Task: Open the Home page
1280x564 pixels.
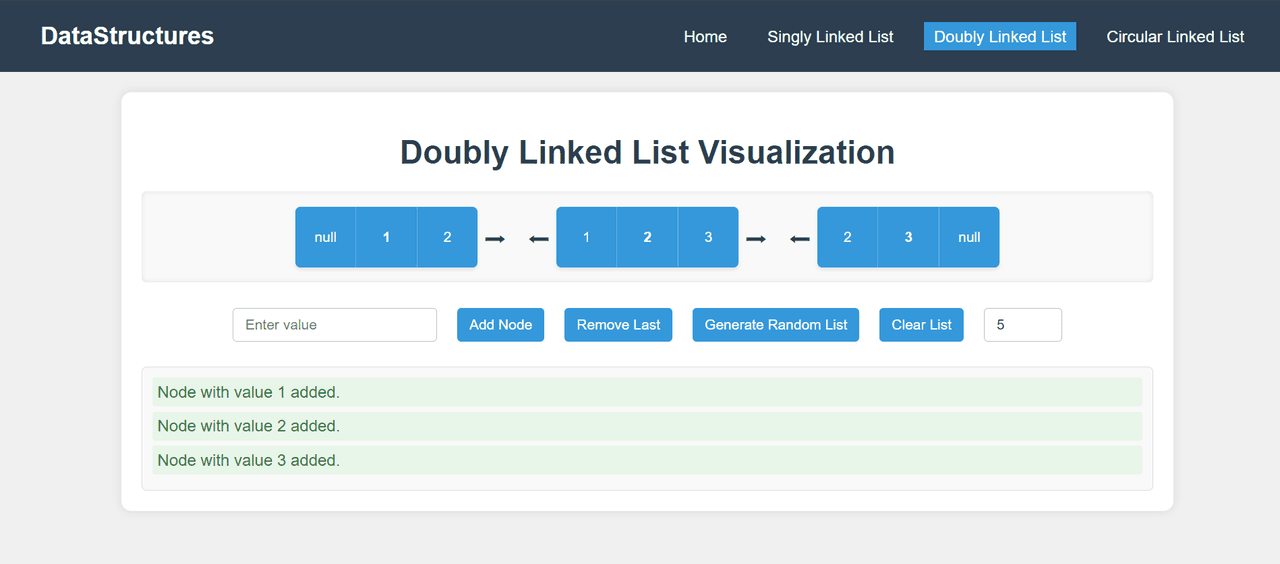Action: coord(705,37)
